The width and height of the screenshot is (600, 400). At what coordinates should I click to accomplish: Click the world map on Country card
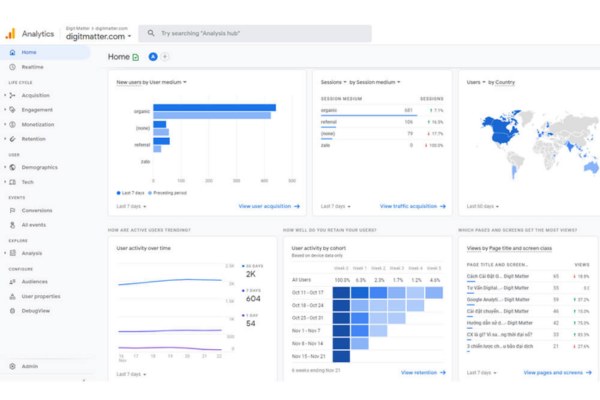(x=538, y=144)
